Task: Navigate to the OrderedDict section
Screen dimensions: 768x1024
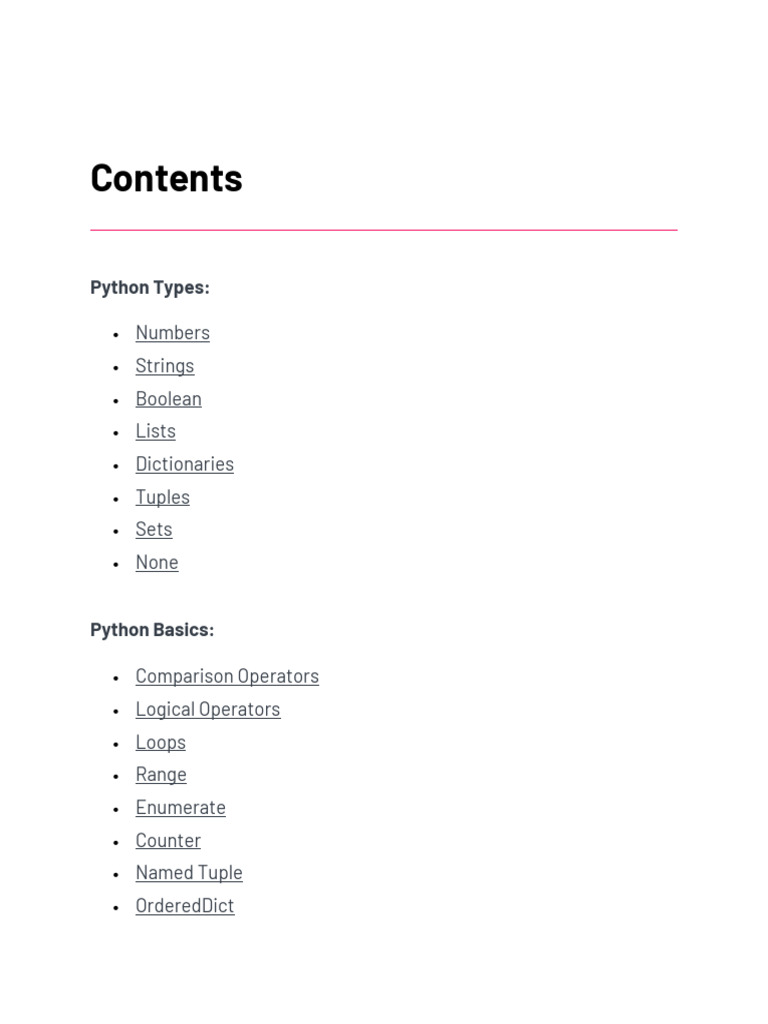Action: pyautogui.click(x=185, y=906)
